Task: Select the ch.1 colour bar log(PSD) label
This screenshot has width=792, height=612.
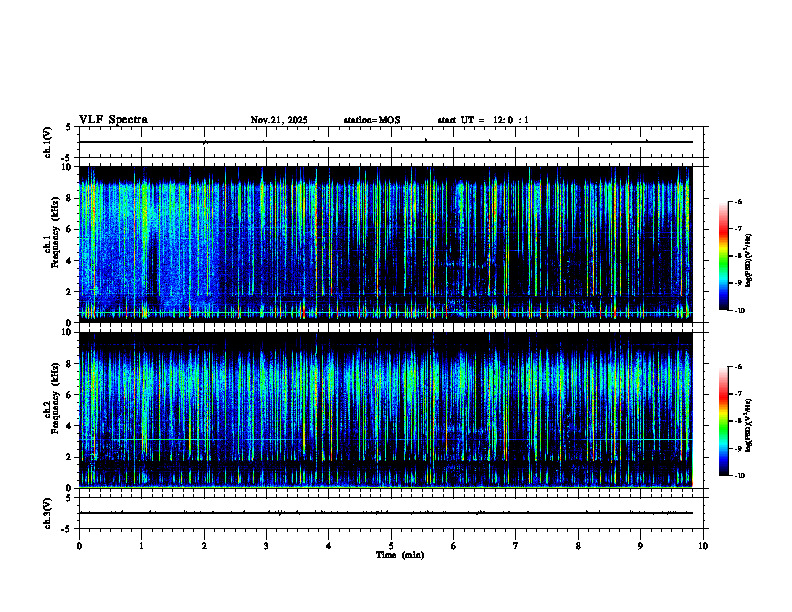Action: (x=749, y=261)
